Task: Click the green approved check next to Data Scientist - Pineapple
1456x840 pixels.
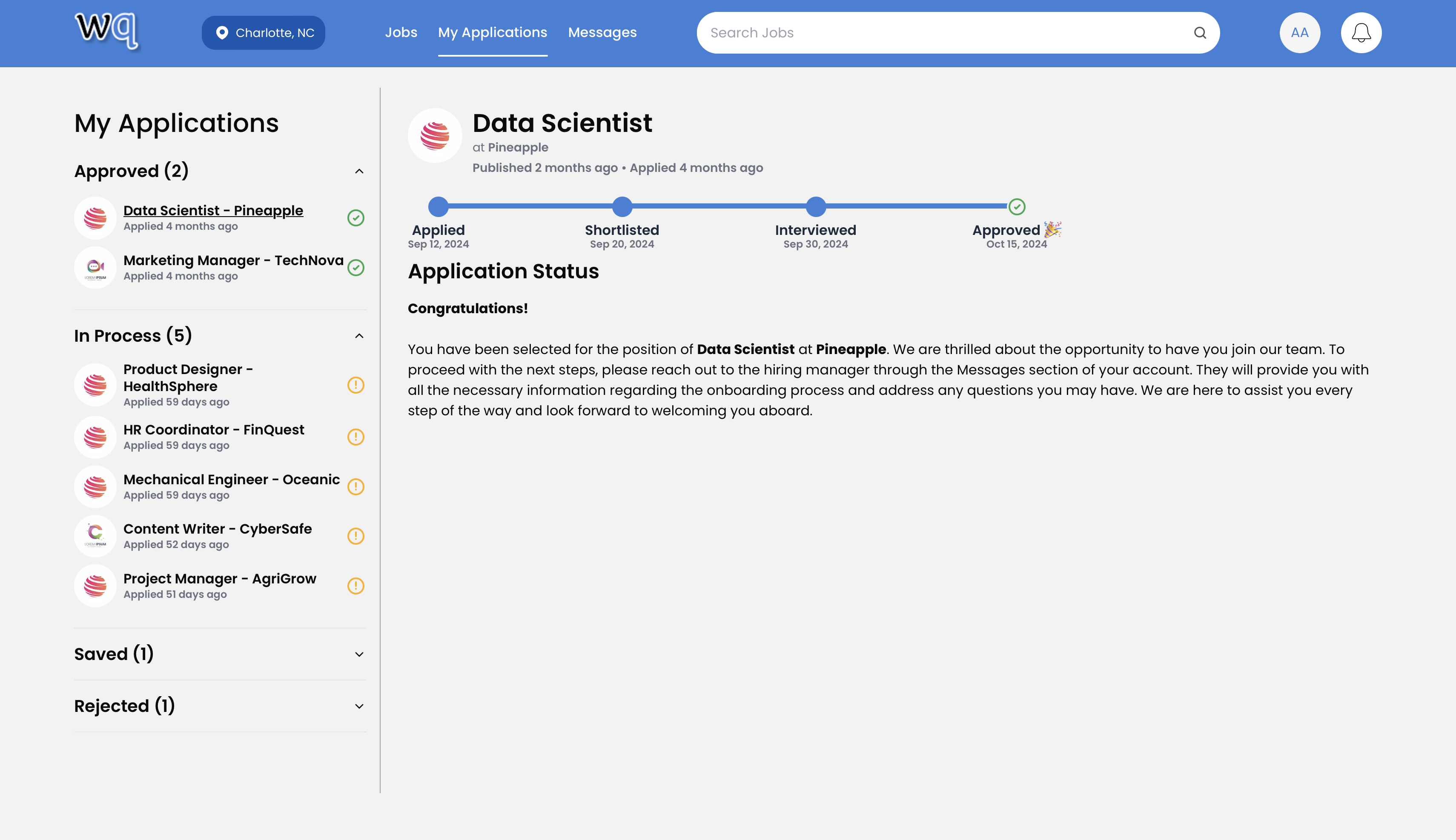Action: pos(355,218)
